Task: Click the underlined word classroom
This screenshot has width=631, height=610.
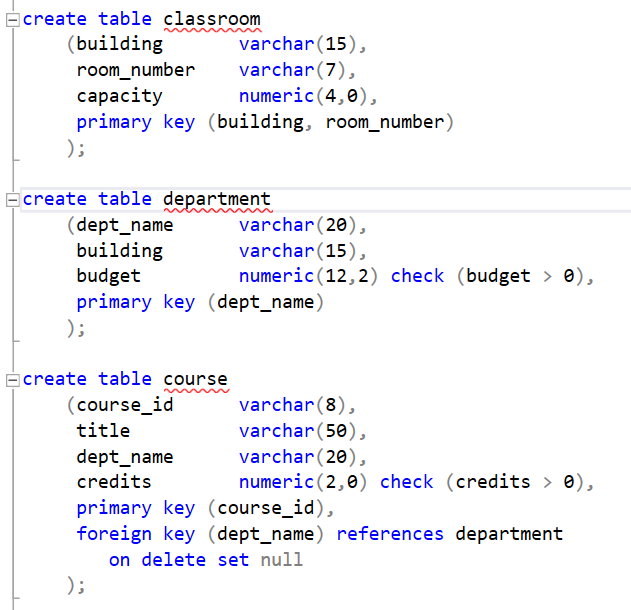Action: click(212, 19)
